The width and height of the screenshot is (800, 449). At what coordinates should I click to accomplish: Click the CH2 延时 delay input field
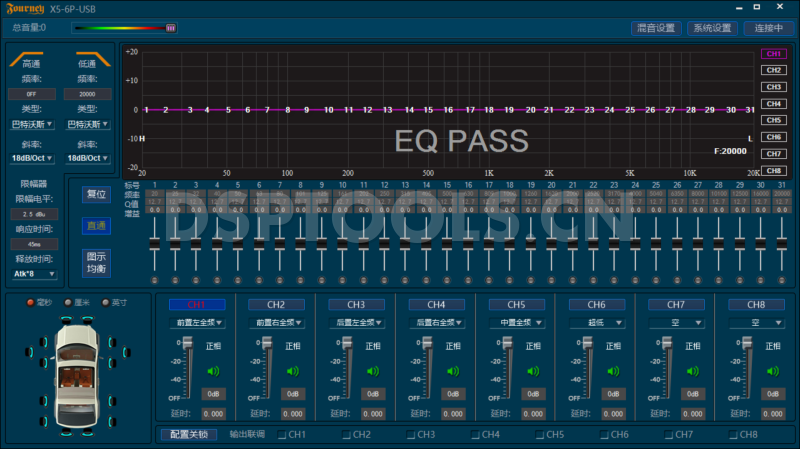tap(294, 413)
